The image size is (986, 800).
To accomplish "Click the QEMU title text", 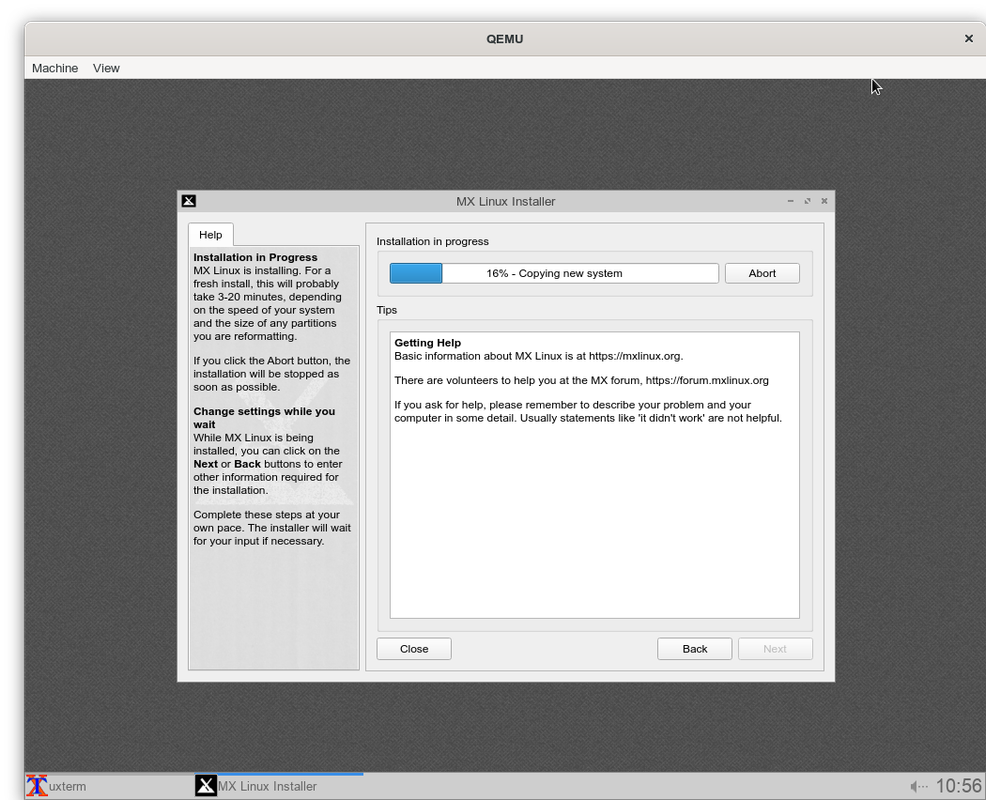I will (504, 39).
